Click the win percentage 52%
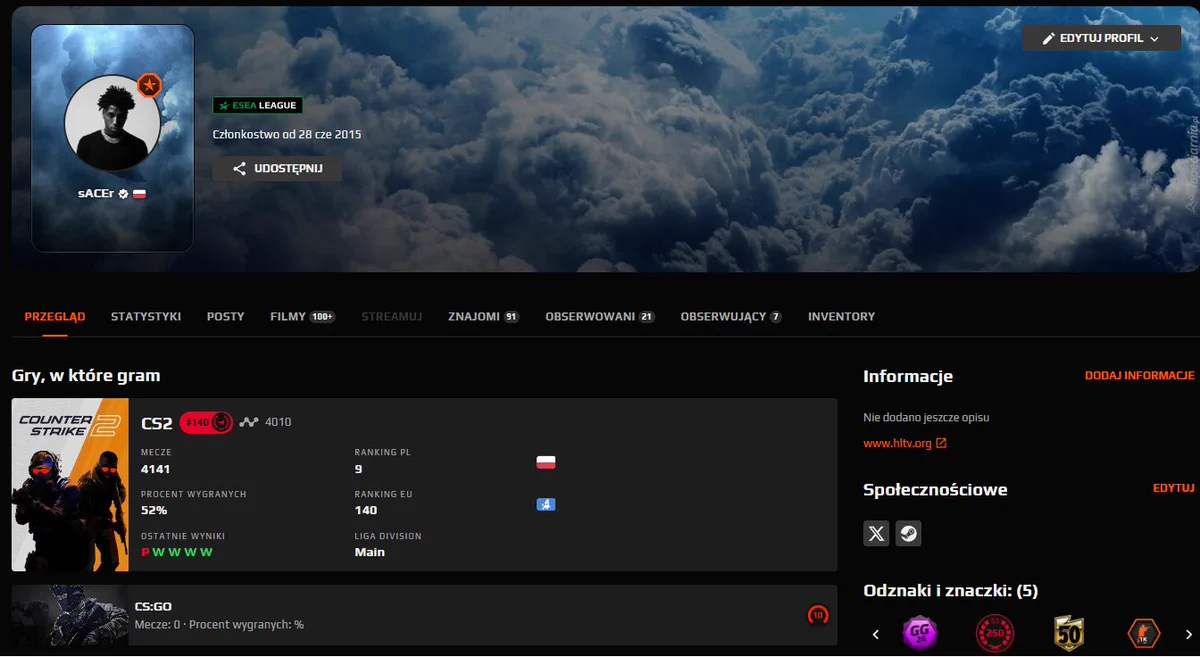The width and height of the screenshot is (1200, 657). 154,510
